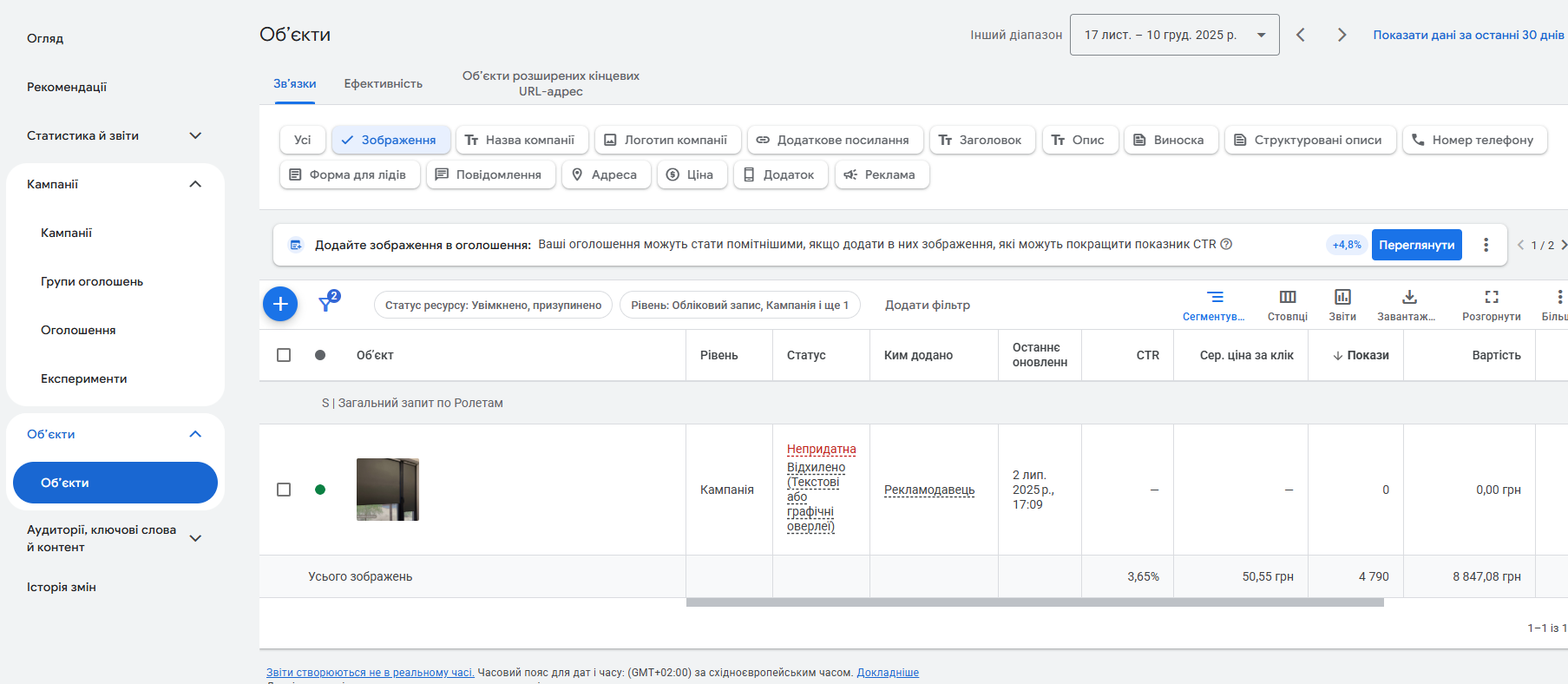This screenshot has width=1568, height=684.
Task: Click the horizontal table scrollbar
Action: point(1034,602)
